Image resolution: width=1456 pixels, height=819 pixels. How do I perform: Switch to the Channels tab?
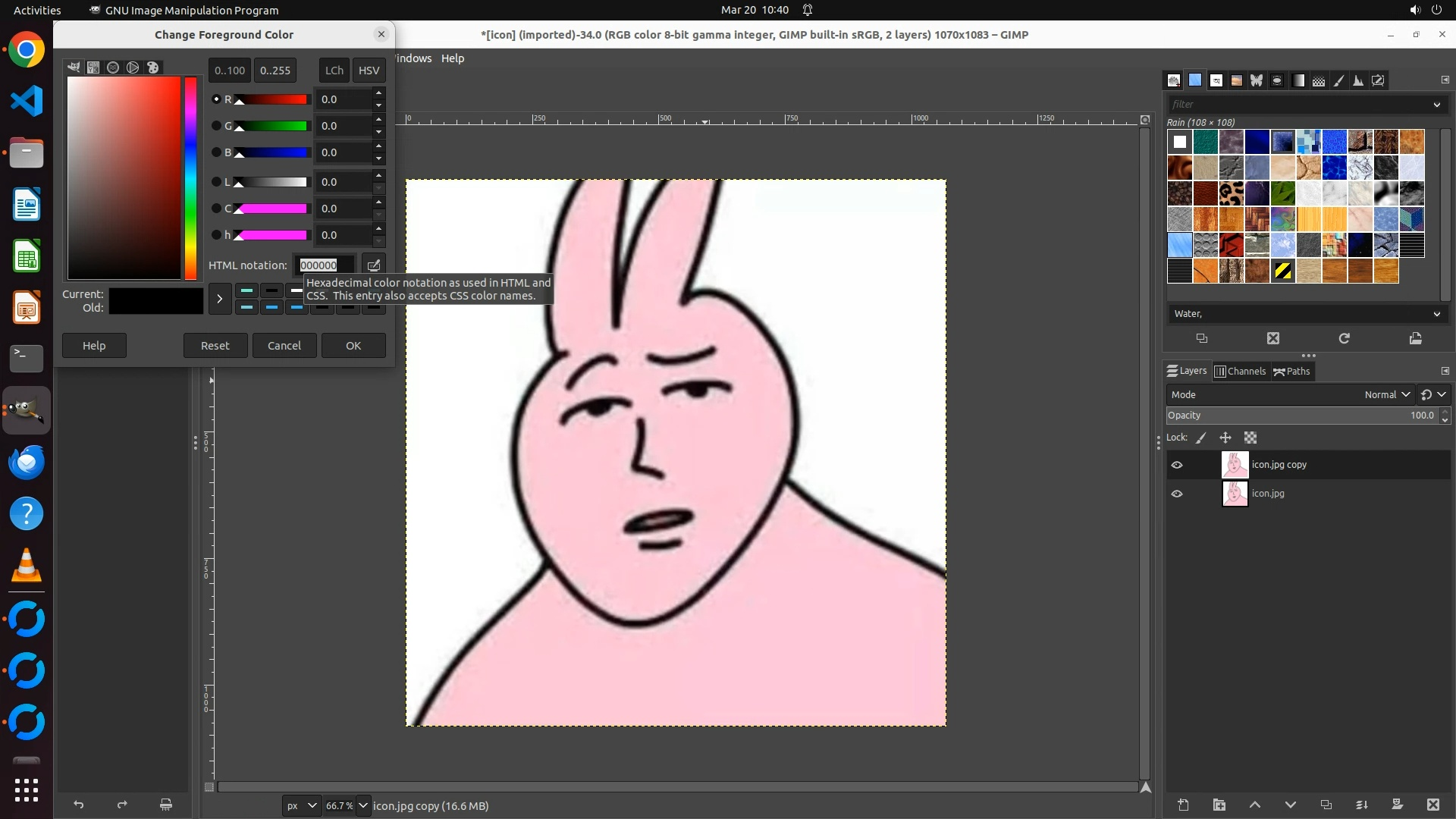(1240, 371)
